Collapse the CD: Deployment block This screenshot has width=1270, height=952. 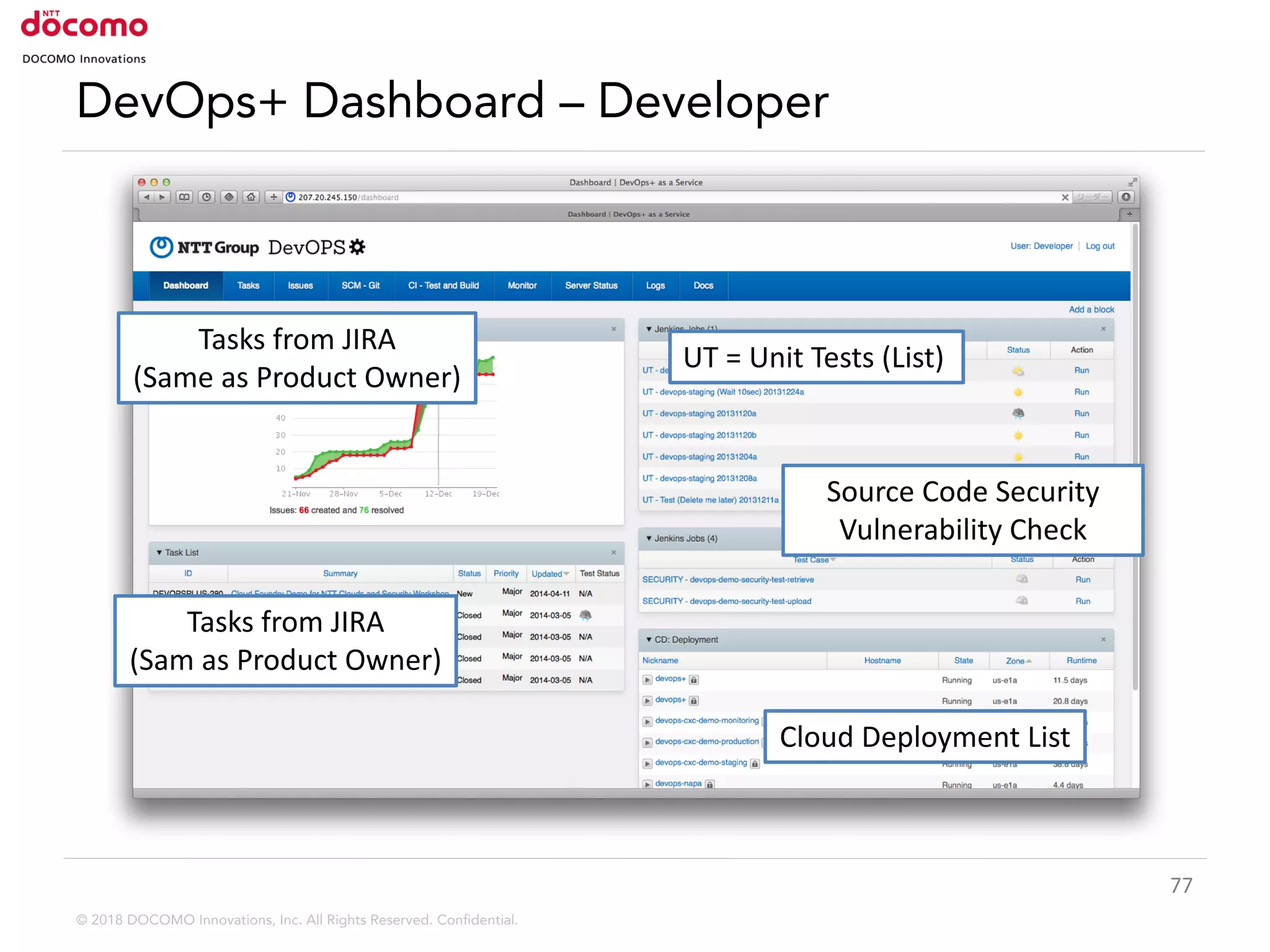coord(649,640)
